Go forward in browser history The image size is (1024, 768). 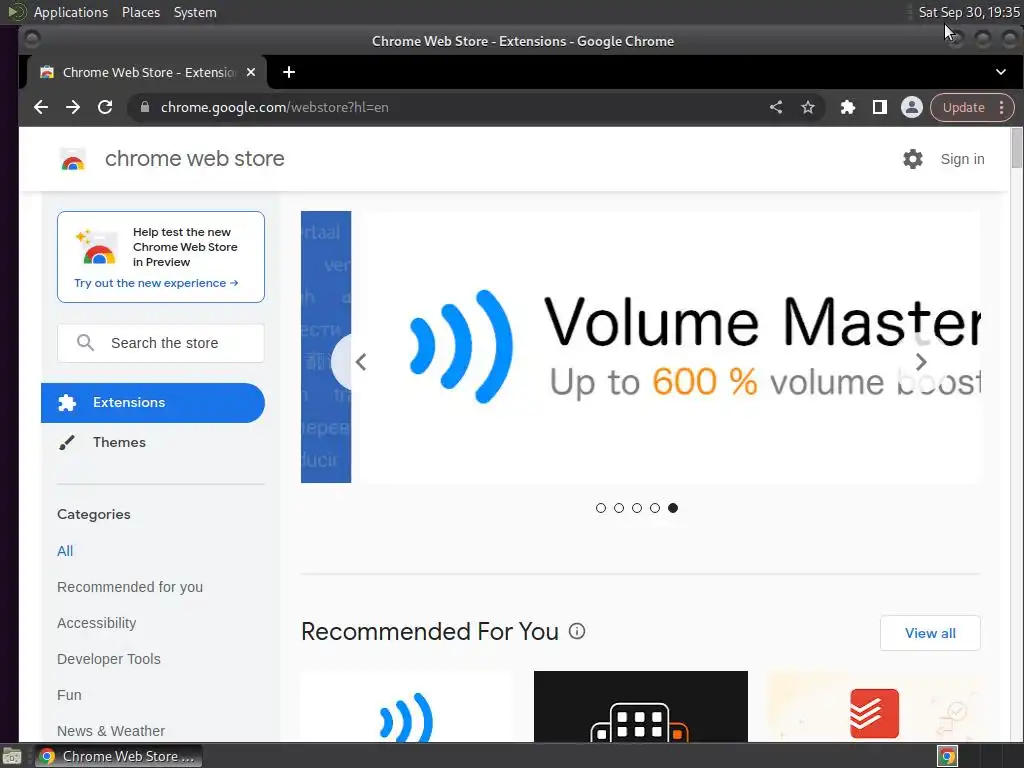tap(72, 107)
